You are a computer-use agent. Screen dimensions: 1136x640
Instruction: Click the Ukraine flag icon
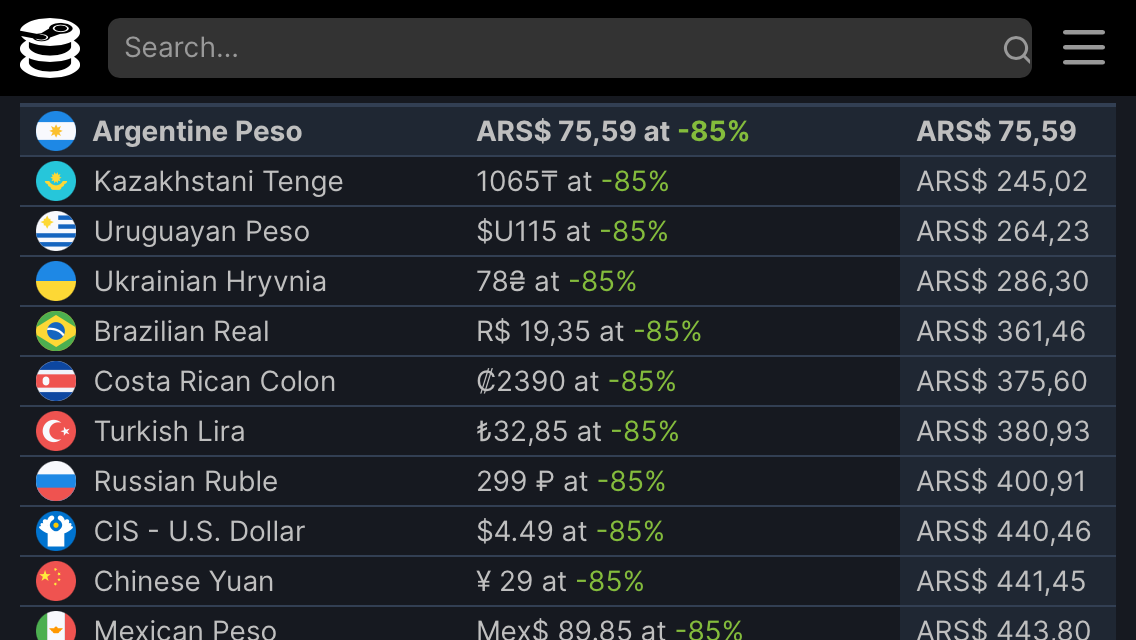pyautogui.click(x=56, y=281)
